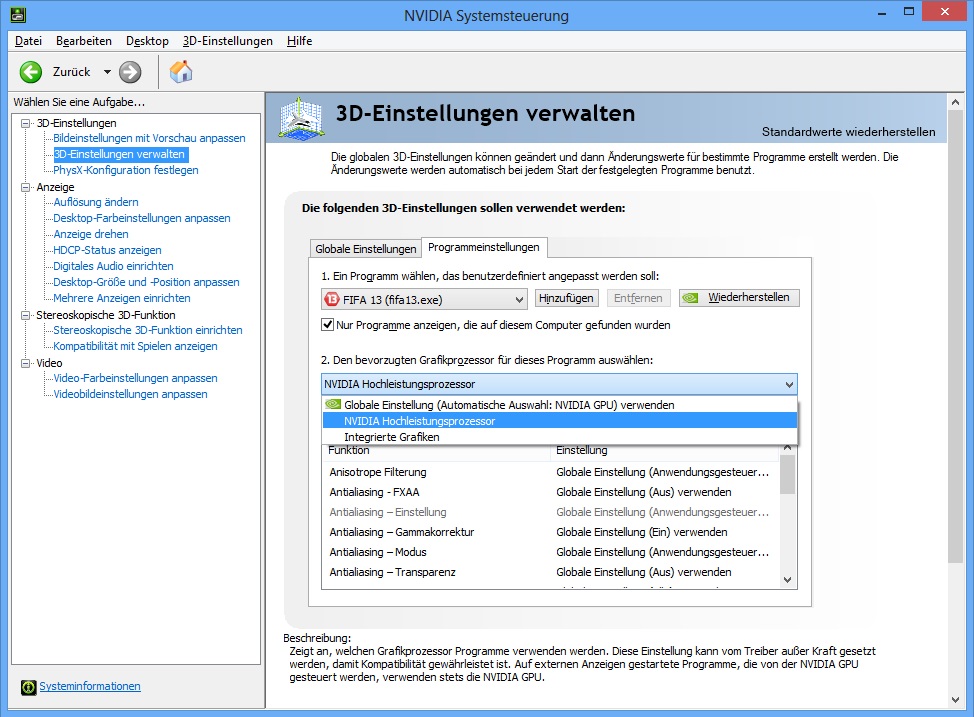The width and height of the screenshot is (974, 717).
Task: Click main panel scrollbar down arrow
Action: click(x=955, y=700)
